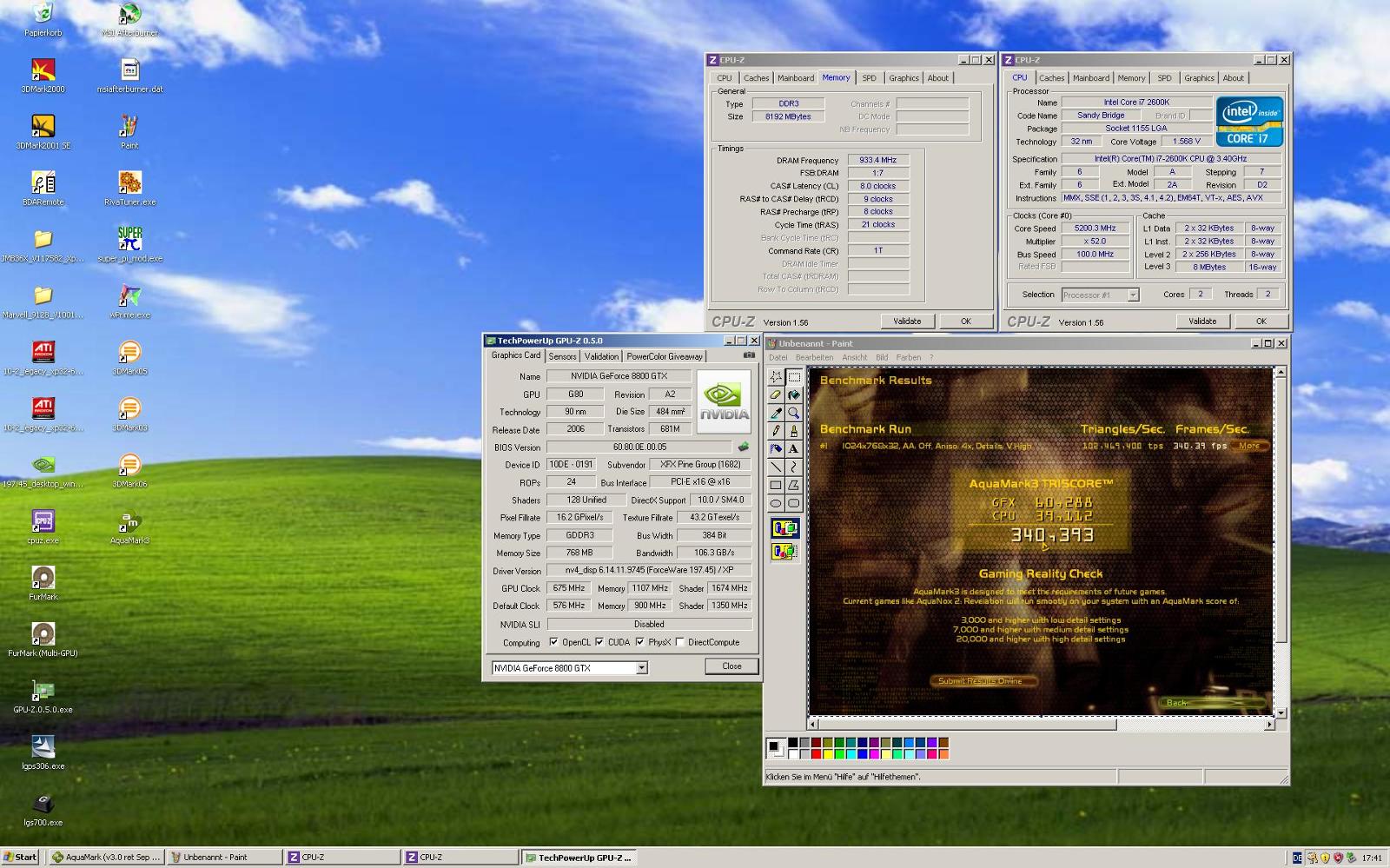Viewport: 1390px width, 868px height.
Task: Open Caches tab in the processor-info CPU-Z window
Action: tap(1051, 78)
